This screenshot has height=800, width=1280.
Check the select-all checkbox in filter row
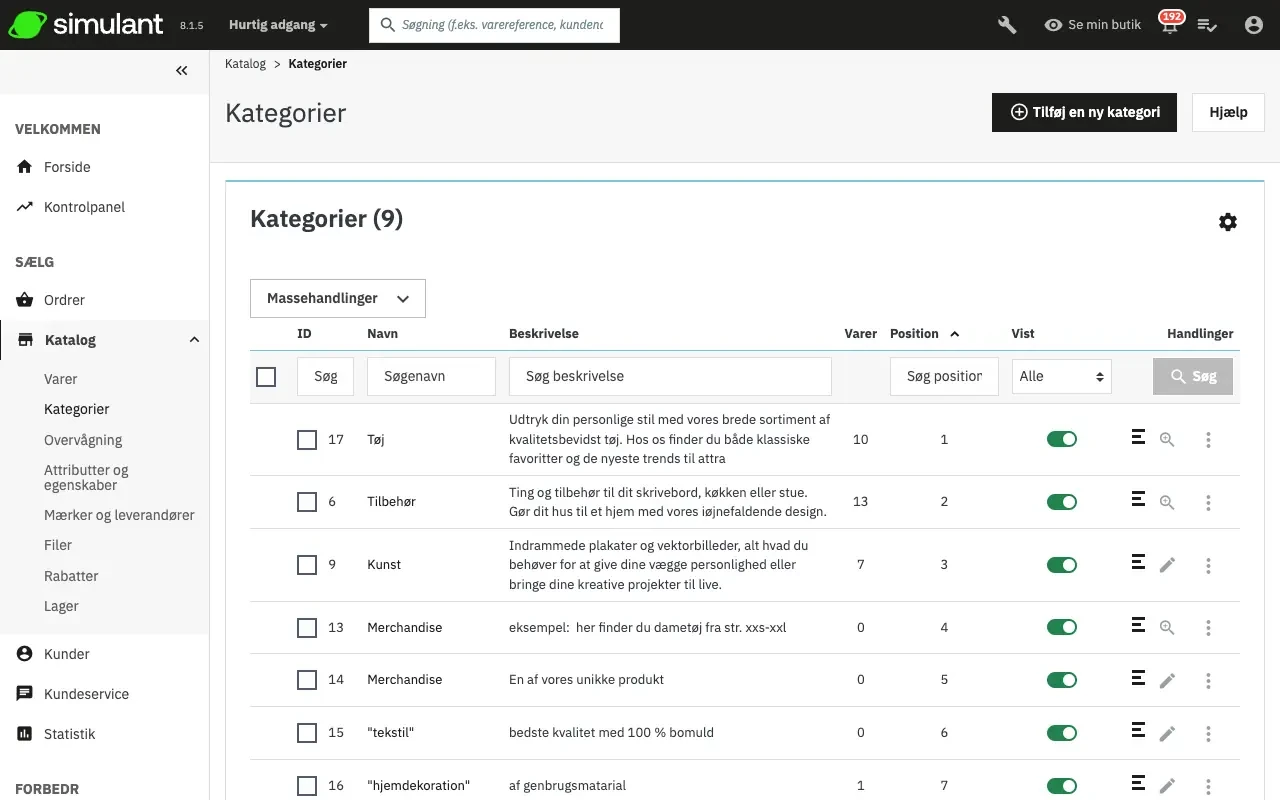(x=266, y=377)
